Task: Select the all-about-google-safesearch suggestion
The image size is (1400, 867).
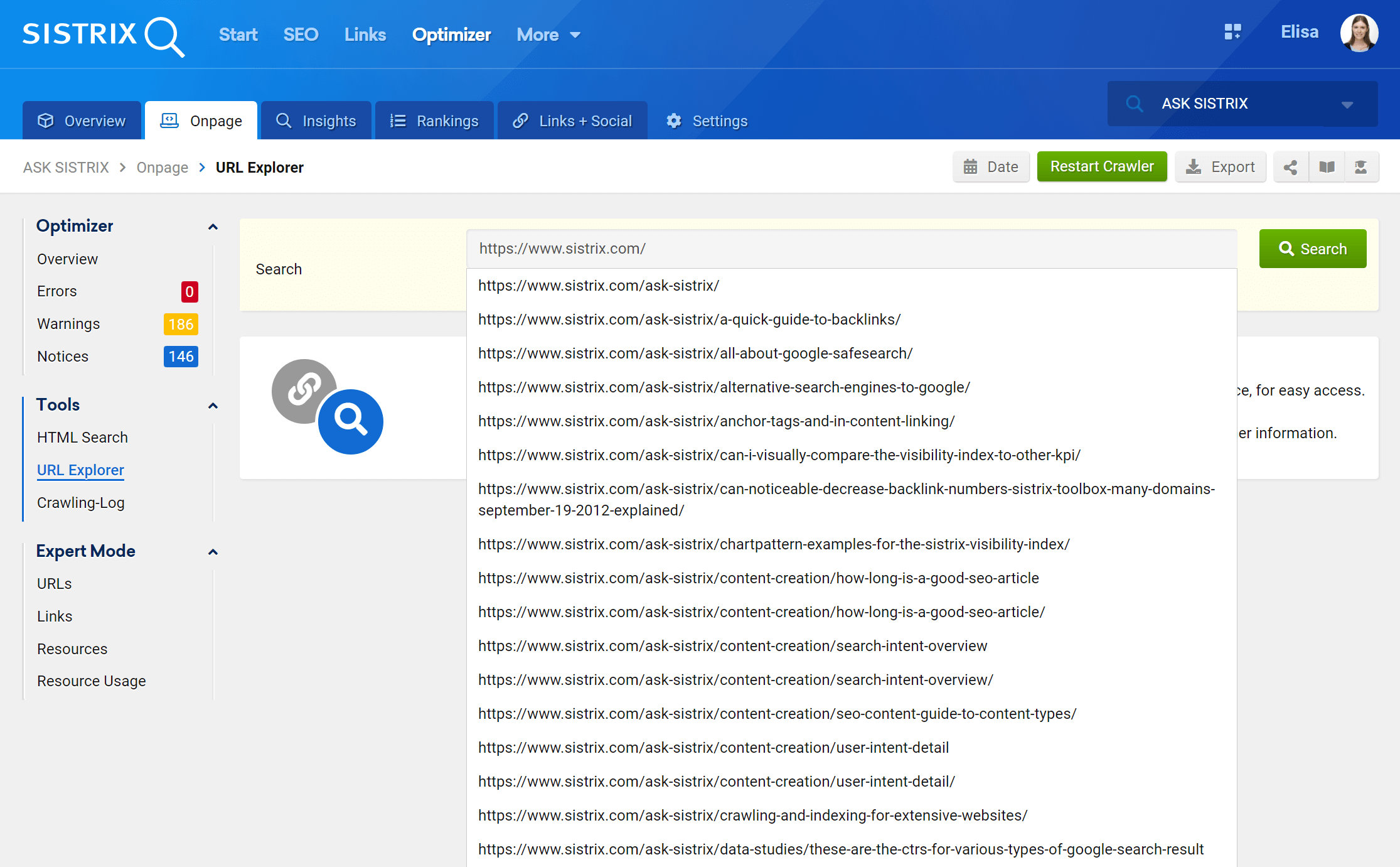Action: [x=852, y=353]
